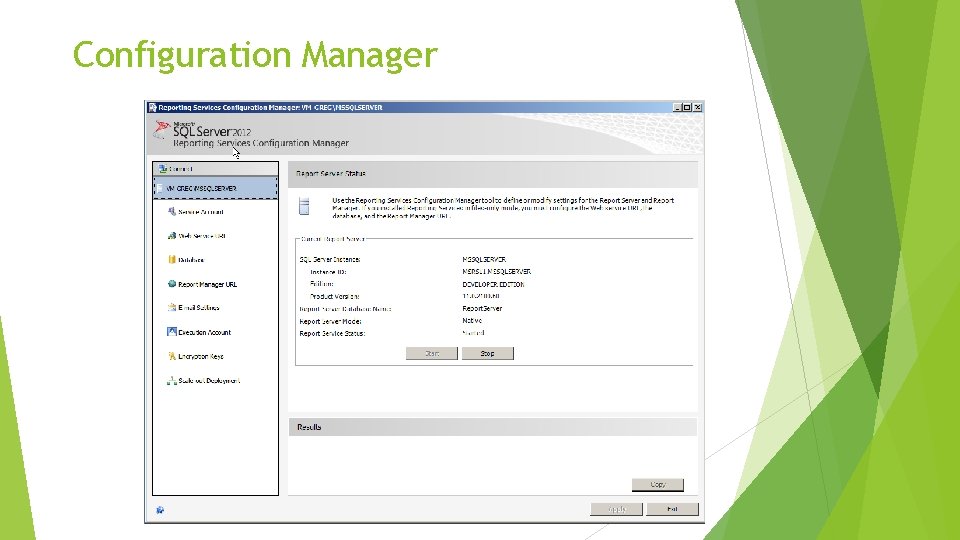Click the Connect icon in sidebar

point(162,168)
